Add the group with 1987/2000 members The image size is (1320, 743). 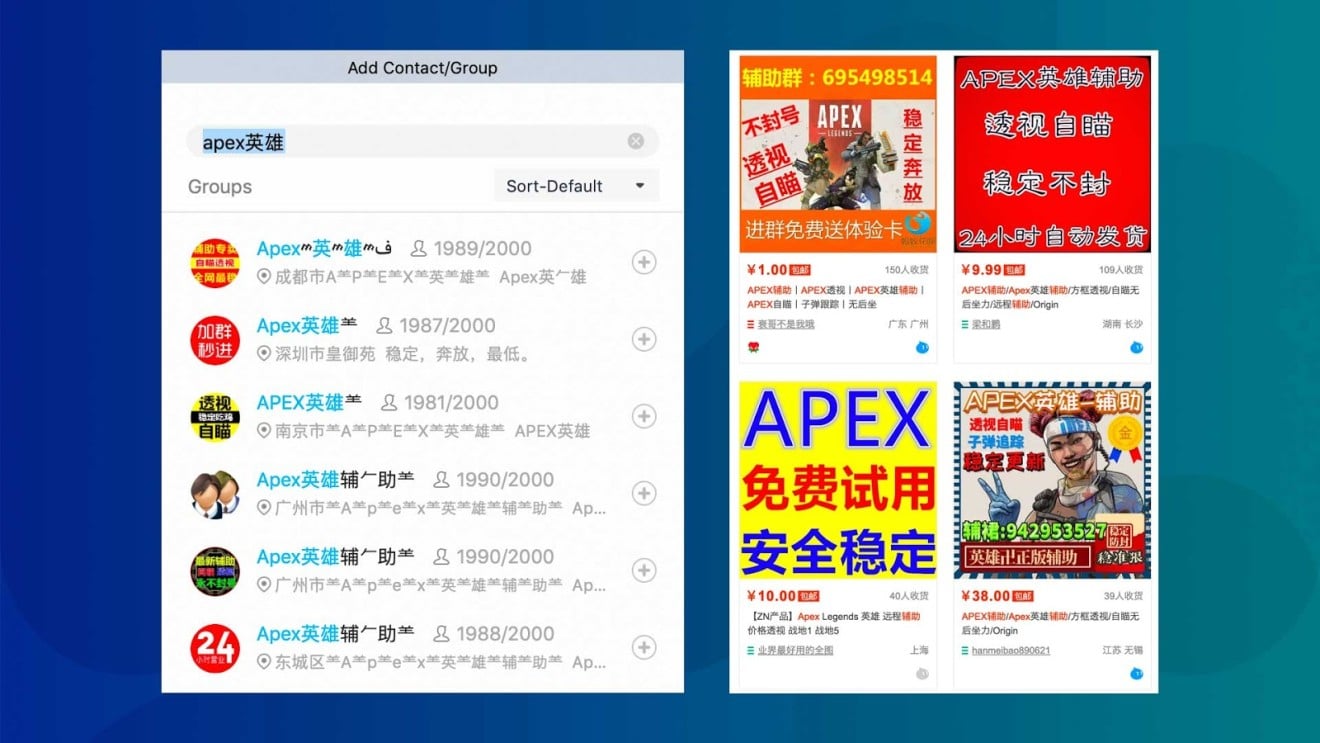[644, 339]
